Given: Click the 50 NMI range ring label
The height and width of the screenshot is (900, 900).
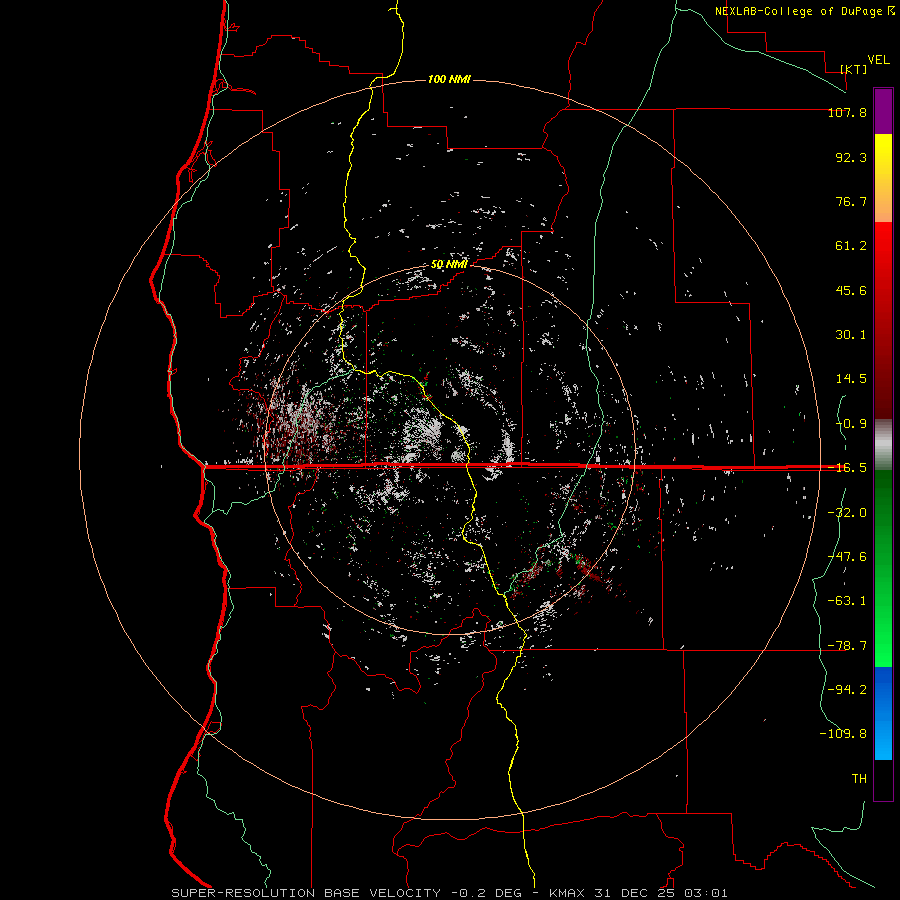Looking at the screenshot, I should tap(449, 265).
